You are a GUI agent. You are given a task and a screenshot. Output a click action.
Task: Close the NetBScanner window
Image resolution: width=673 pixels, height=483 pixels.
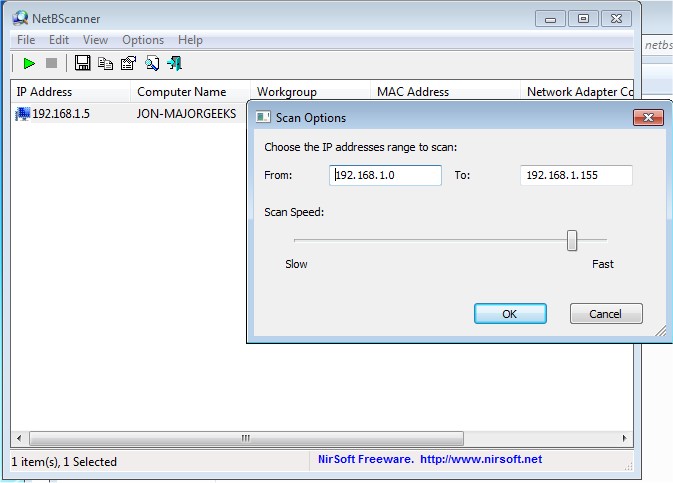tap(616, 19)
